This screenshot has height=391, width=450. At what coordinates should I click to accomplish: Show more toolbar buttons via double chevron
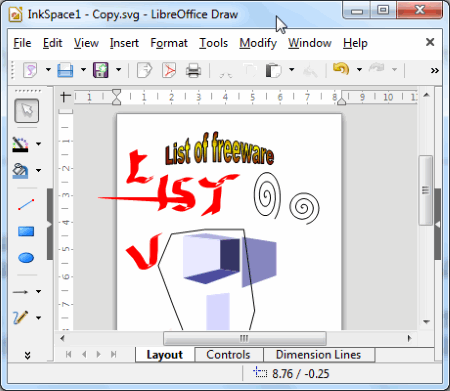click(434, 70)
